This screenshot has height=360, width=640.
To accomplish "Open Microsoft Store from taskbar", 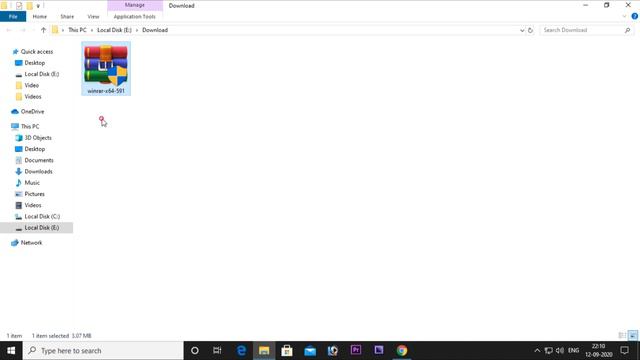I will pos(287,351).
